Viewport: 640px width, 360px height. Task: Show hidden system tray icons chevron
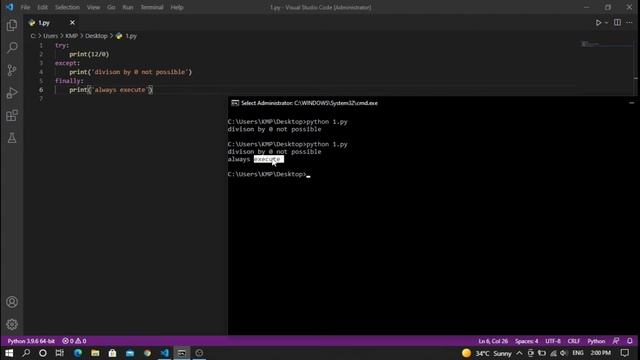519,353
